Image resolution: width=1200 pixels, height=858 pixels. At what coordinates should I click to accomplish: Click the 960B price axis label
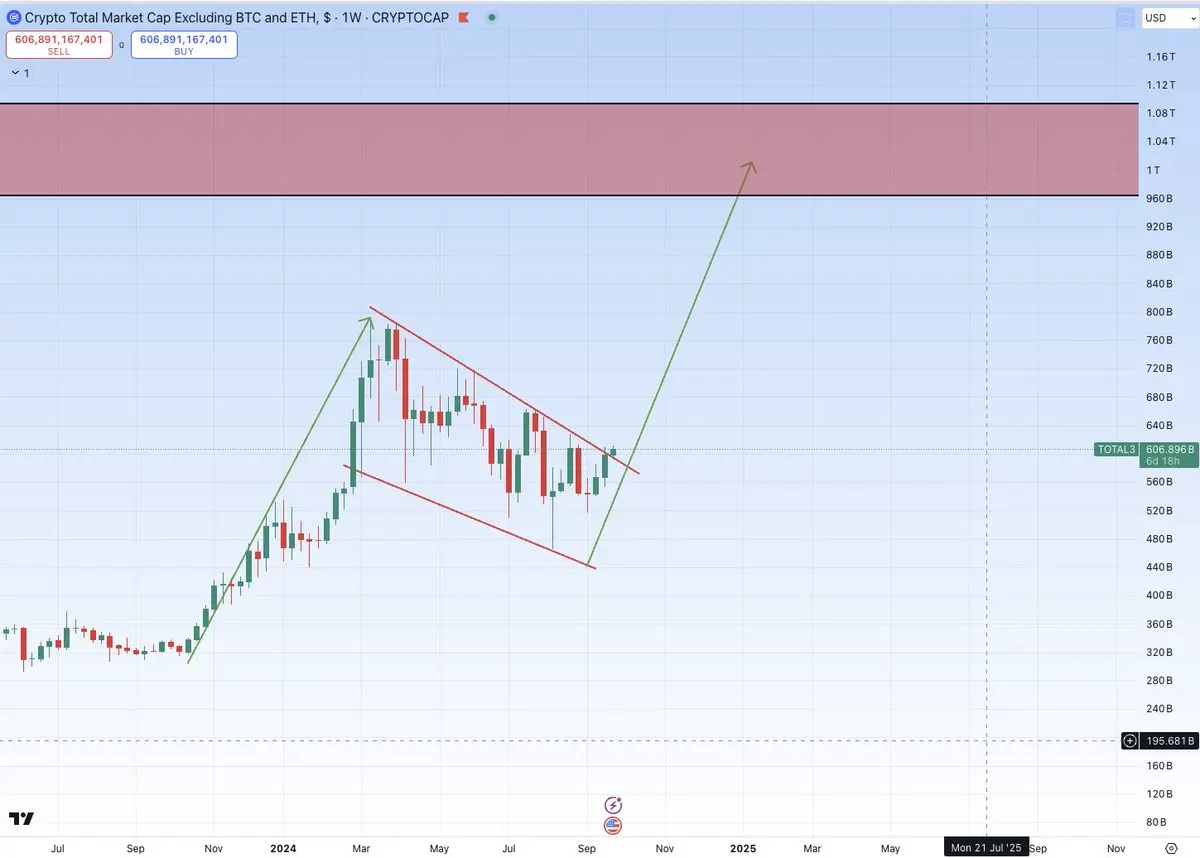(1160, 199)
